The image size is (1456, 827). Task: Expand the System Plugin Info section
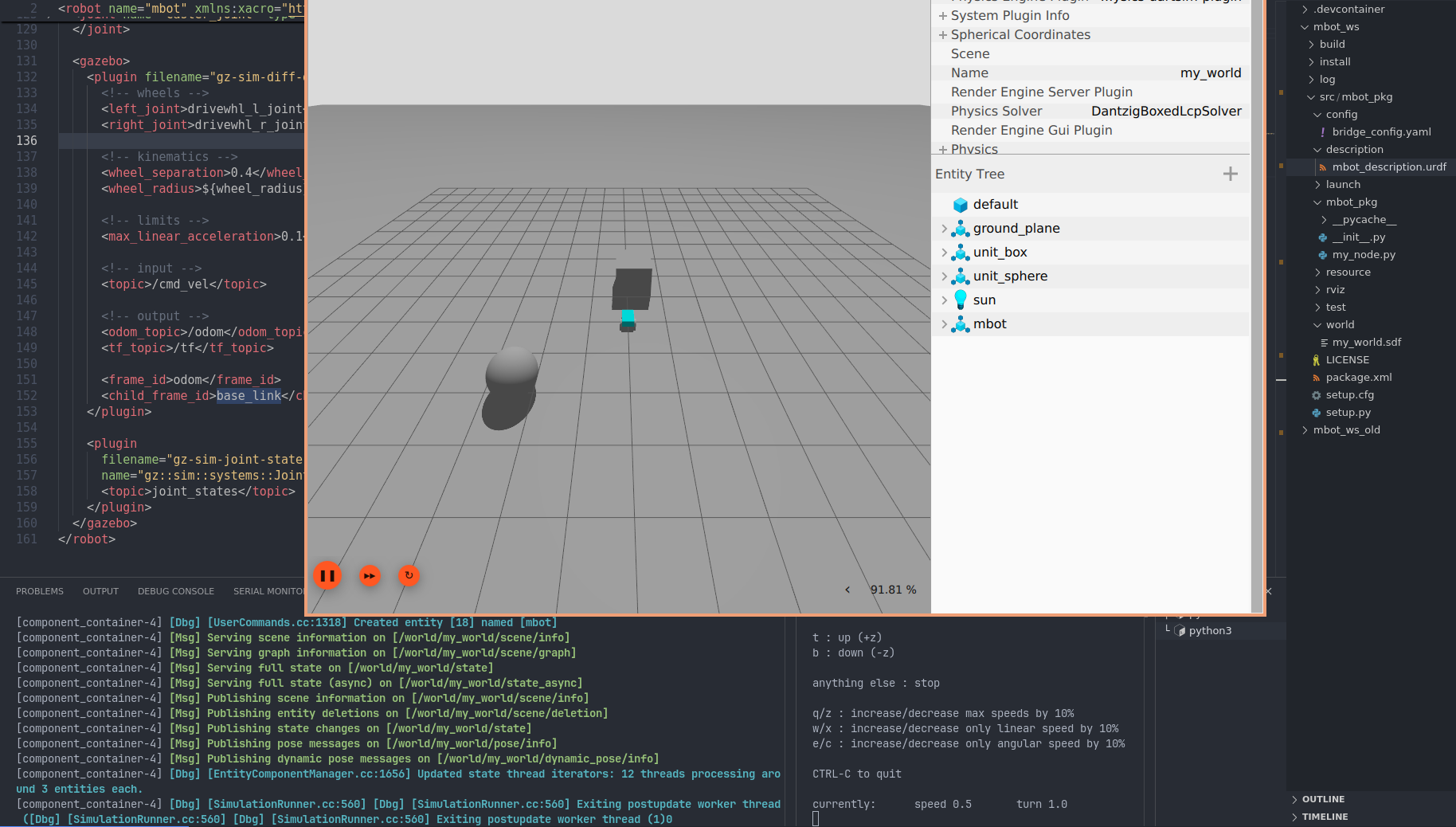pyautogui.click(x=943, y=16)
